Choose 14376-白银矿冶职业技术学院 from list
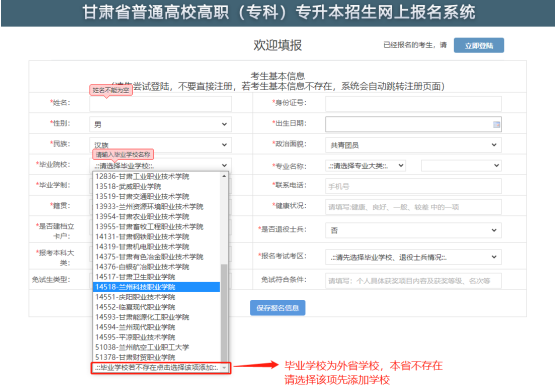The height and width of the screenshot is (388, 557). coord(156,267)
